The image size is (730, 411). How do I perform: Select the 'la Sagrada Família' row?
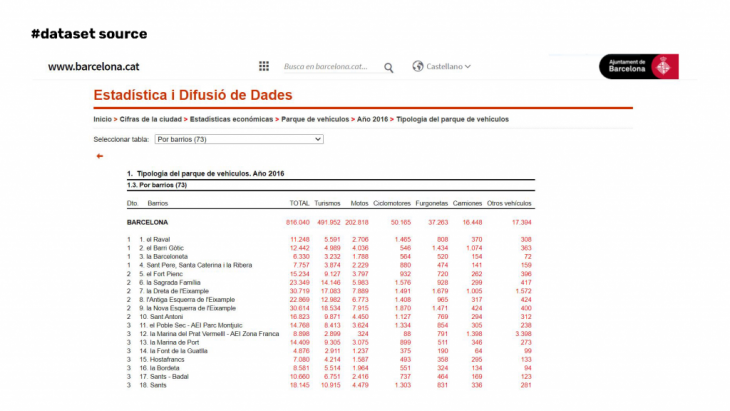173,283
